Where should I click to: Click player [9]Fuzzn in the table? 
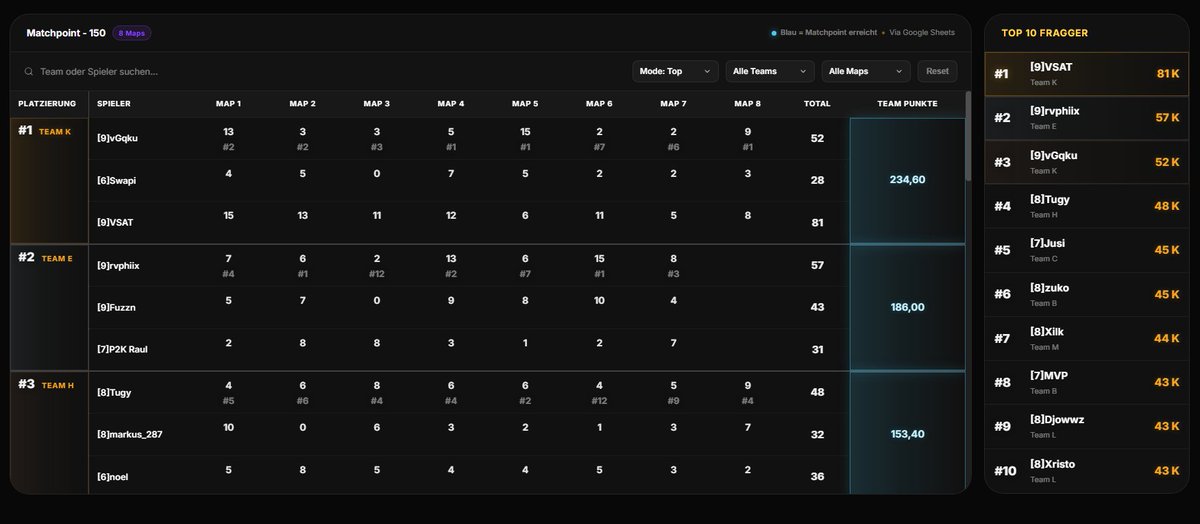click(x=116, y=307)
